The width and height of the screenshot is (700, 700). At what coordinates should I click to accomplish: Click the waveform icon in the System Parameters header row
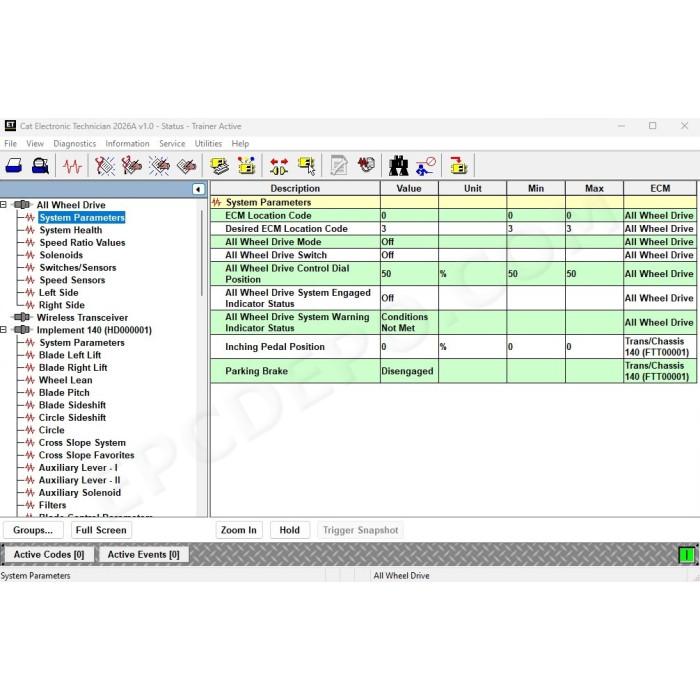(x=217, y=202)
